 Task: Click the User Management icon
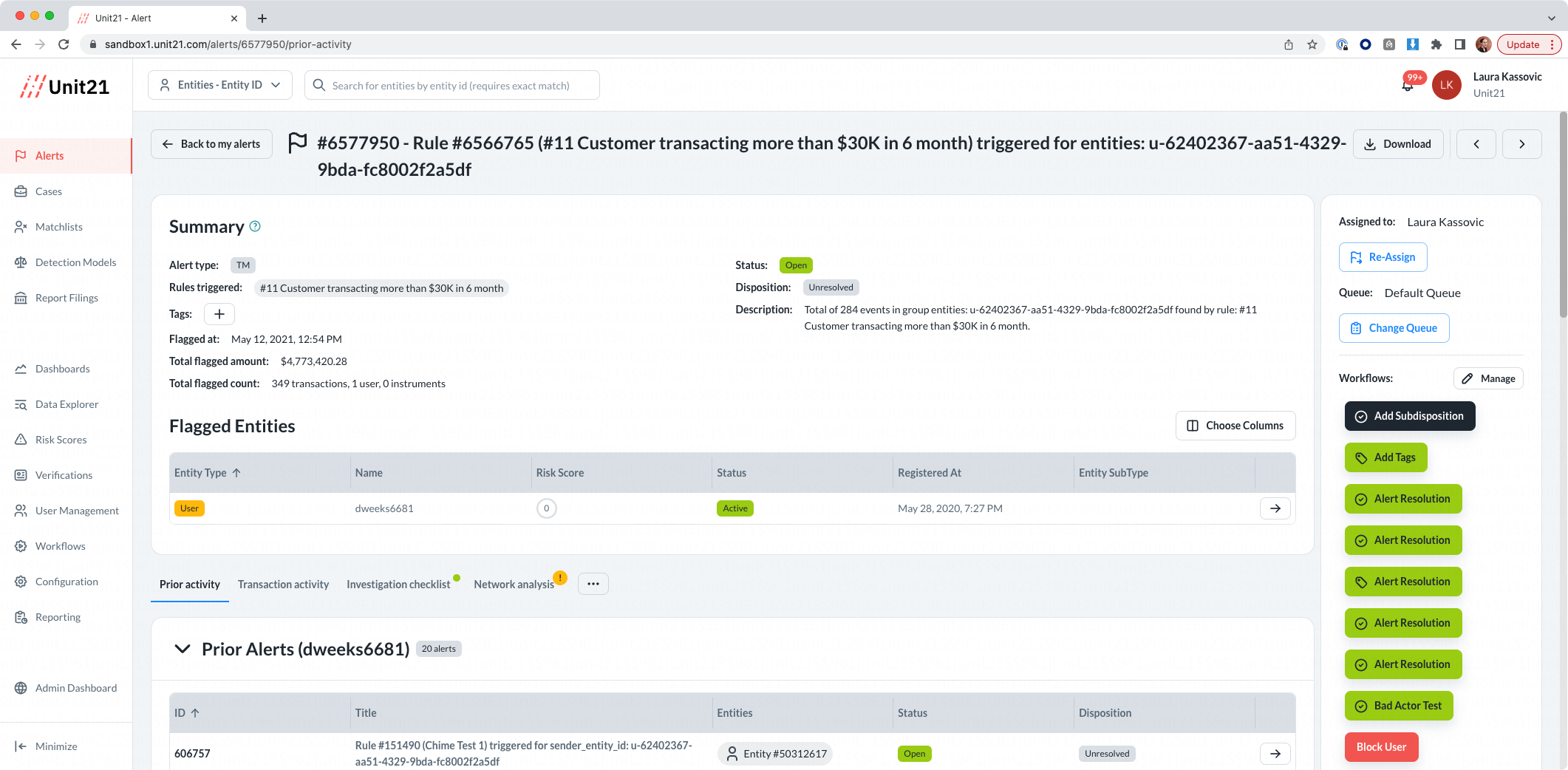(21, 511)
